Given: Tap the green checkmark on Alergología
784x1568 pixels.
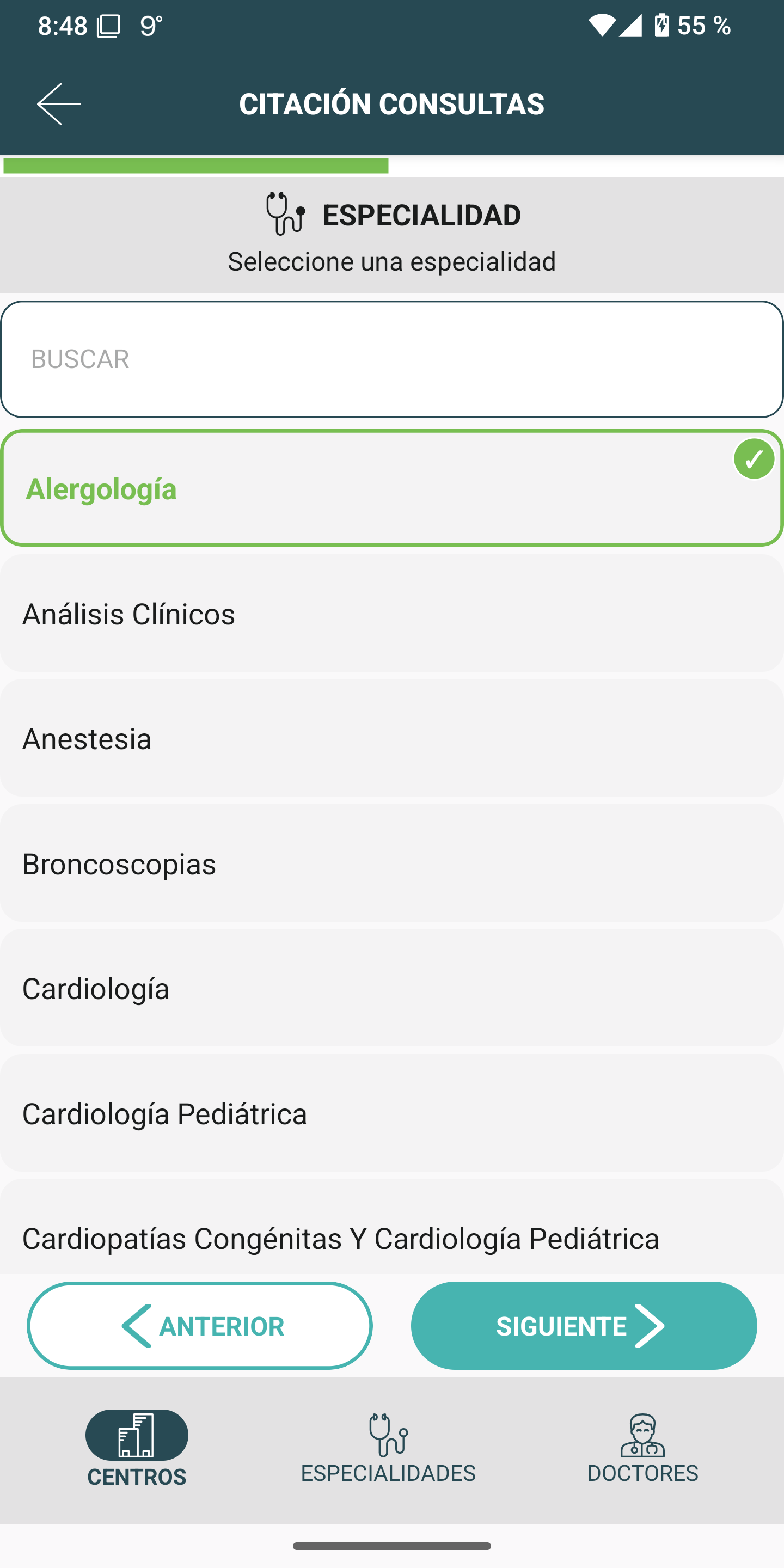Looking at the screenshot, I should [754, 459].
